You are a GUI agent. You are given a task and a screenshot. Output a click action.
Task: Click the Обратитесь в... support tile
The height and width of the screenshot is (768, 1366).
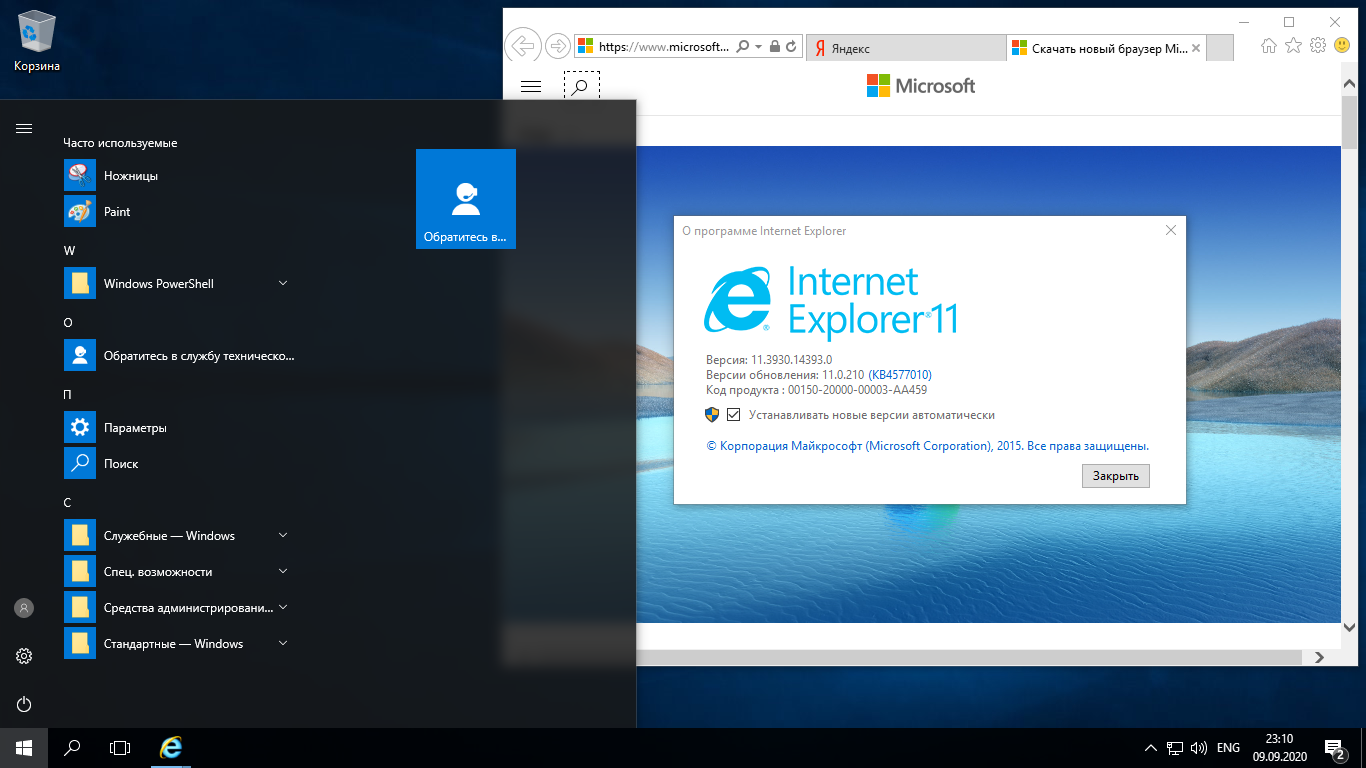tap(465, 199)
